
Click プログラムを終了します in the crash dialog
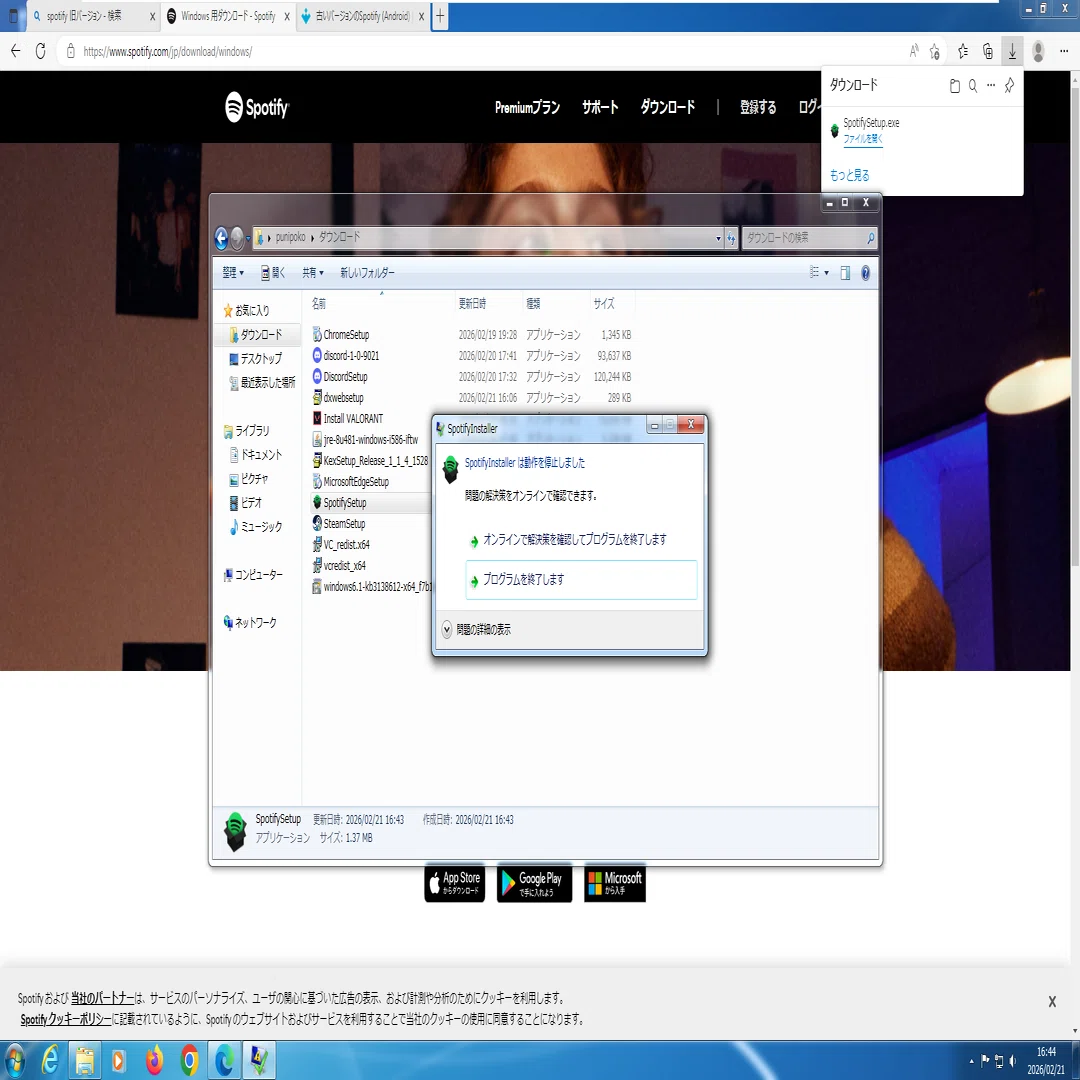[x=581, y=580]
